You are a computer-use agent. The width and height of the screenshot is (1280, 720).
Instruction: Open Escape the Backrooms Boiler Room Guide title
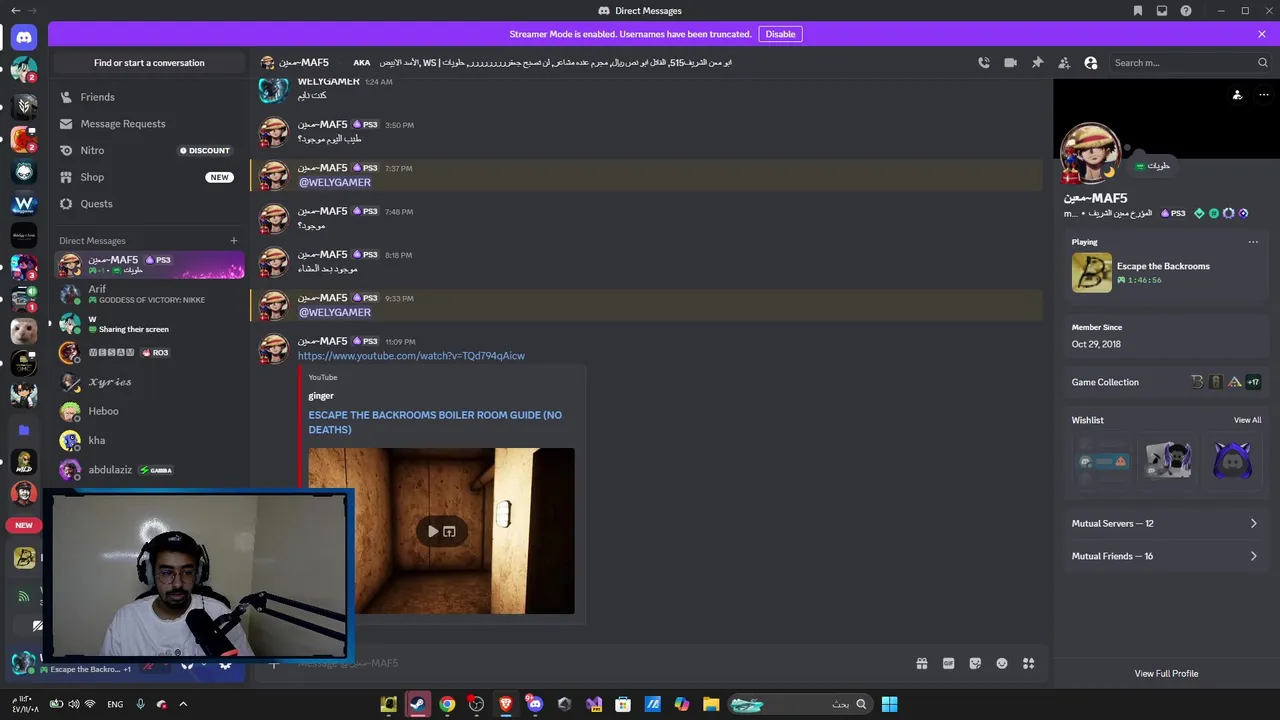pos(435,422)
